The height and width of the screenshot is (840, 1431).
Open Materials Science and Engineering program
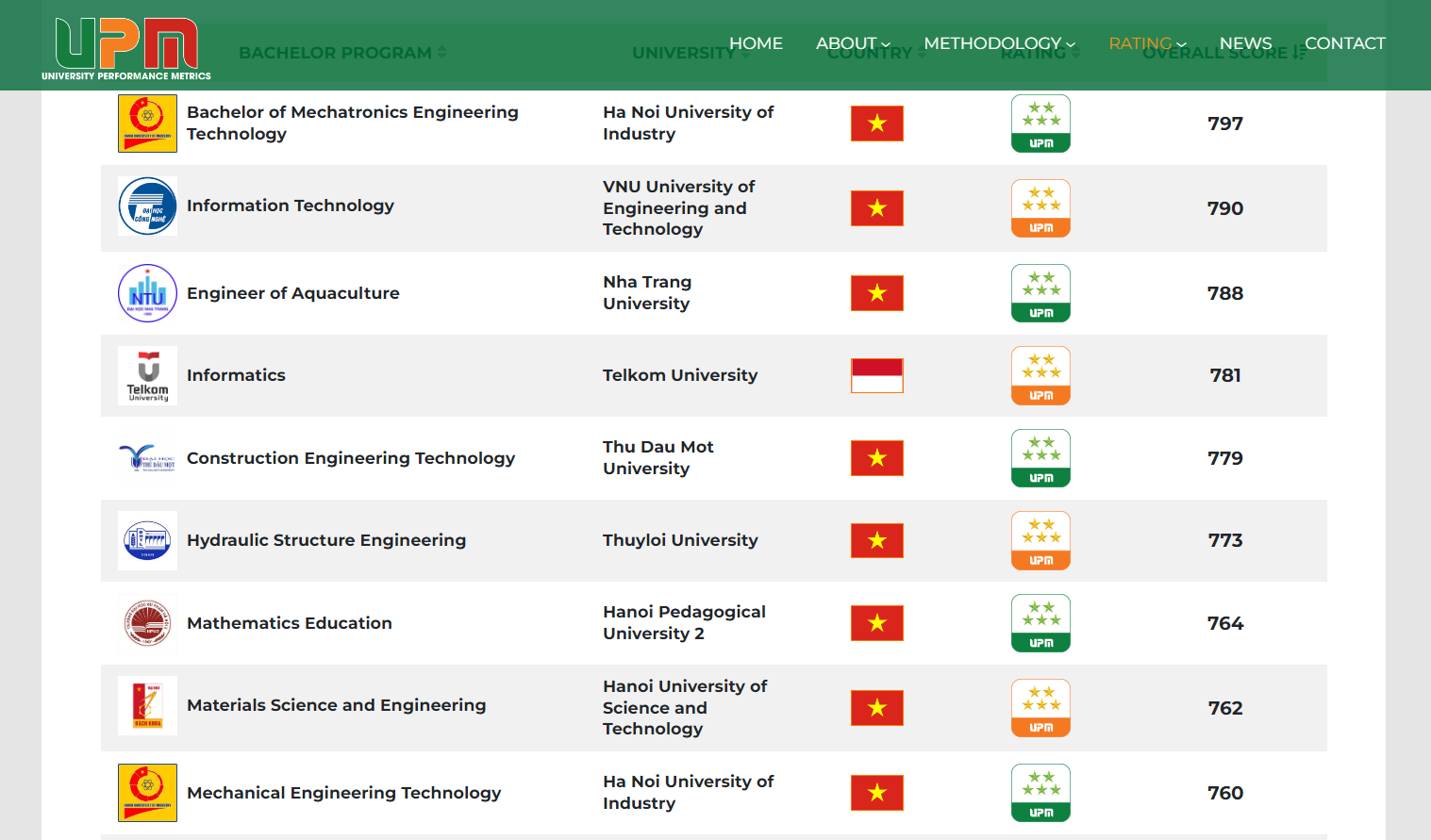click(337, 705)
